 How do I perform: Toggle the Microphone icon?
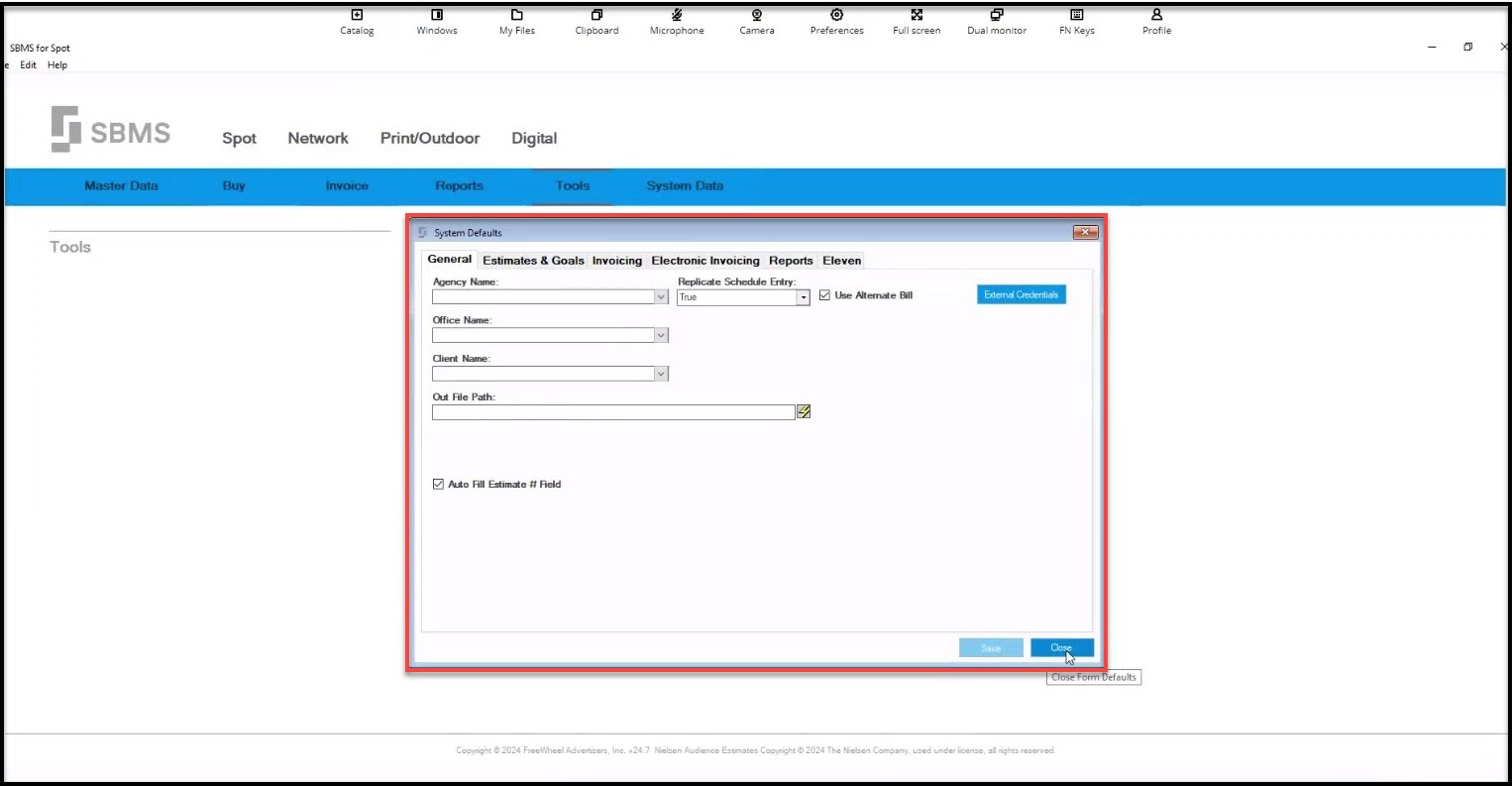(677, 15)
